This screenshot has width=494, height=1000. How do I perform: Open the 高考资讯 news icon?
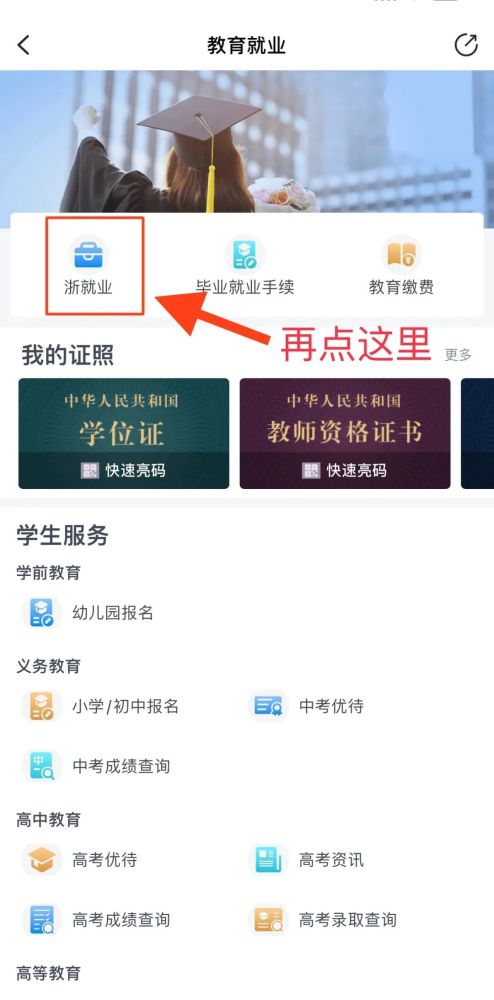pos(268,860)
